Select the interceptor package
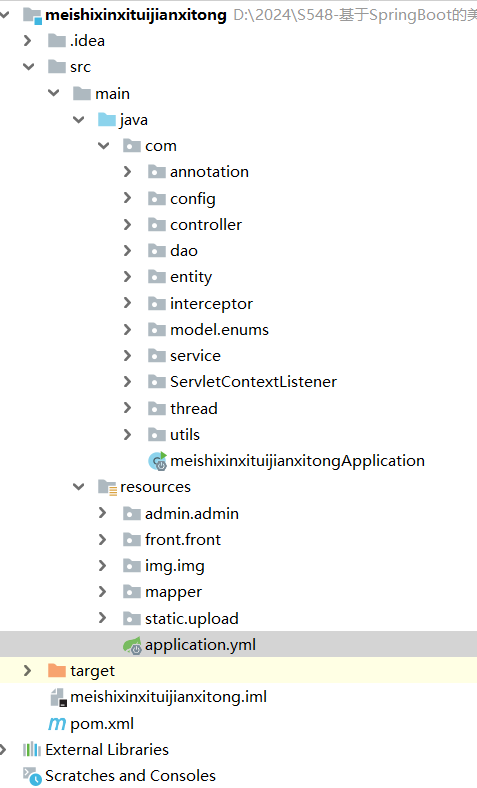Viewport: 477px width, 788px height. [x=211, y=304]
